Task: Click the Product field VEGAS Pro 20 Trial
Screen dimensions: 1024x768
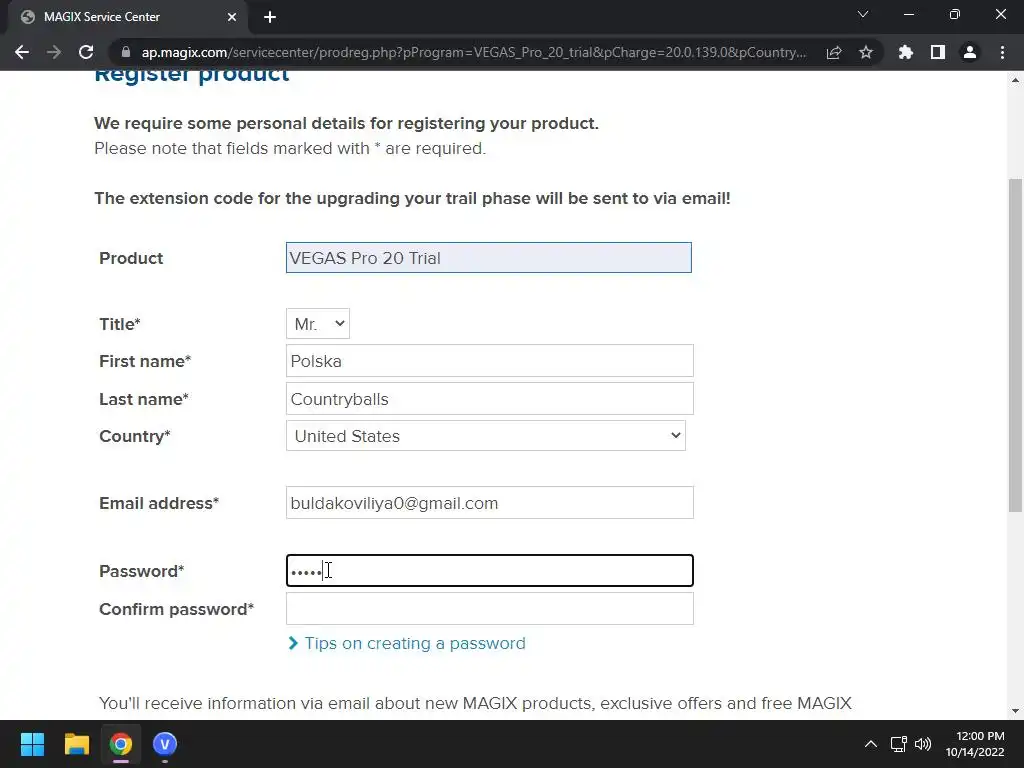Action: (488, 257)
